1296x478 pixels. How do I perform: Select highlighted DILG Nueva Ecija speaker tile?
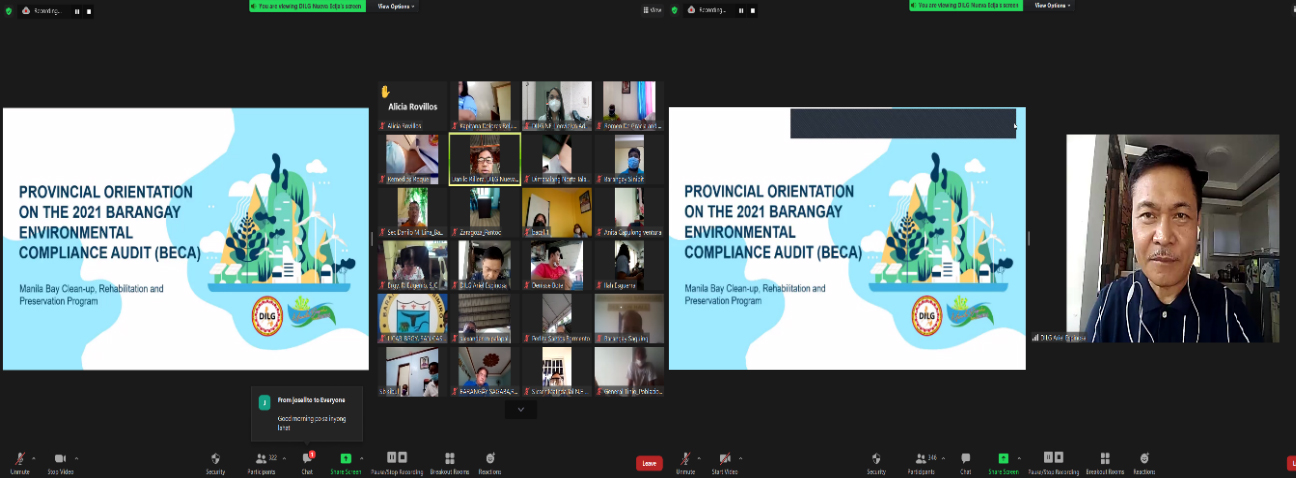point(484,159)
